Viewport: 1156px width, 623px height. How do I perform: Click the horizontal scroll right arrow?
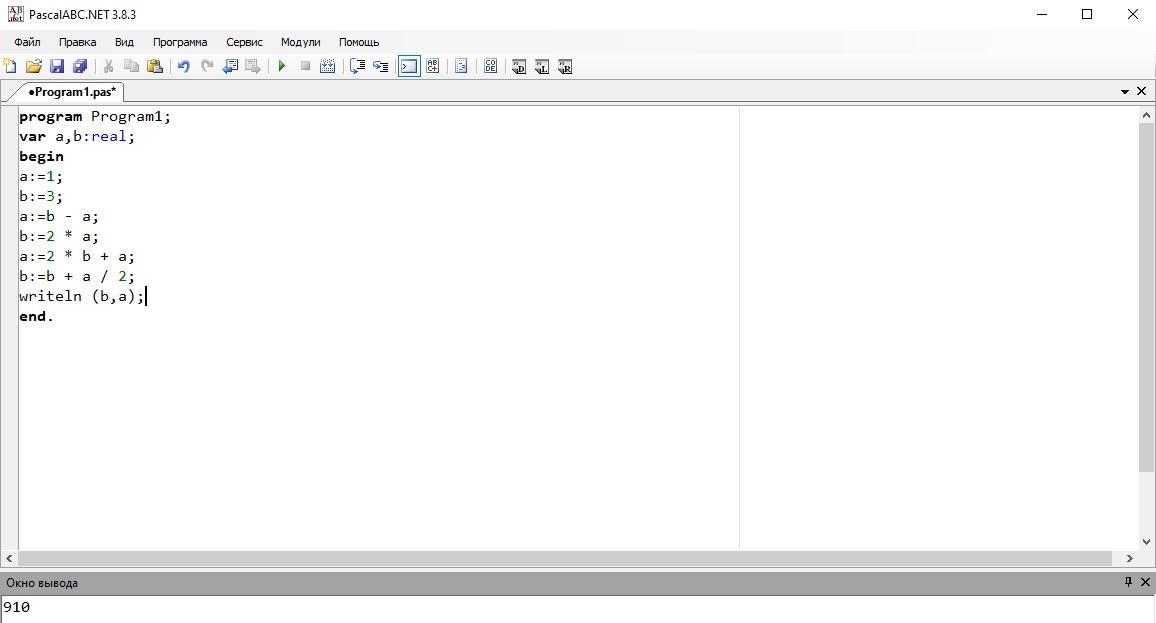(x=1129, y=559)
